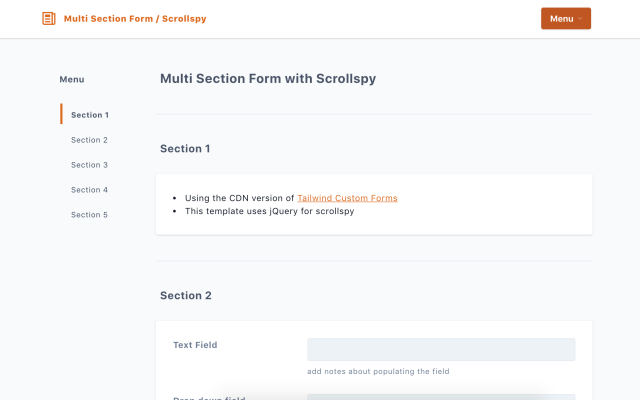The image size is (640, 400).
Task: Click the orange Menu button
Action: click(x=563, y=19)
